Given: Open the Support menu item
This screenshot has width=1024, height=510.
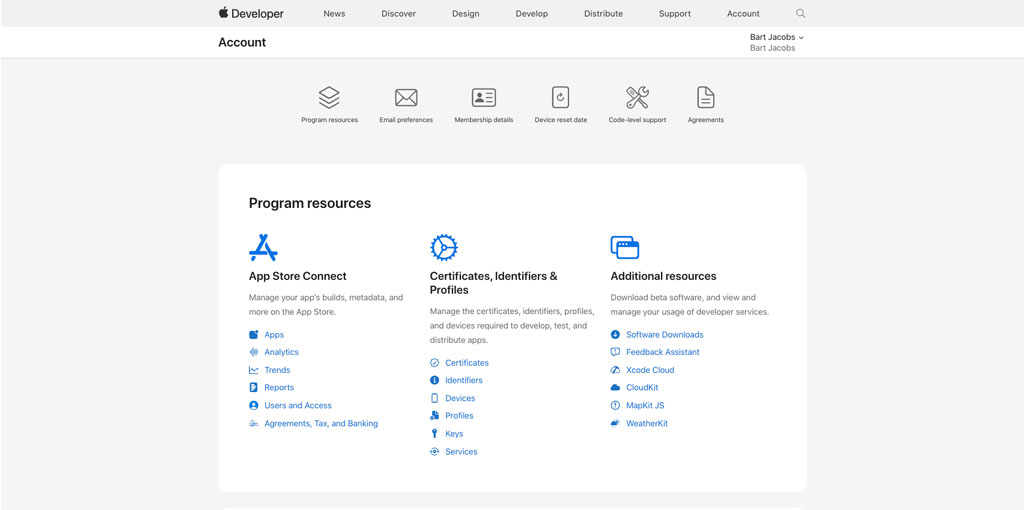Looking at the screenshot, I should coord(675,14).
